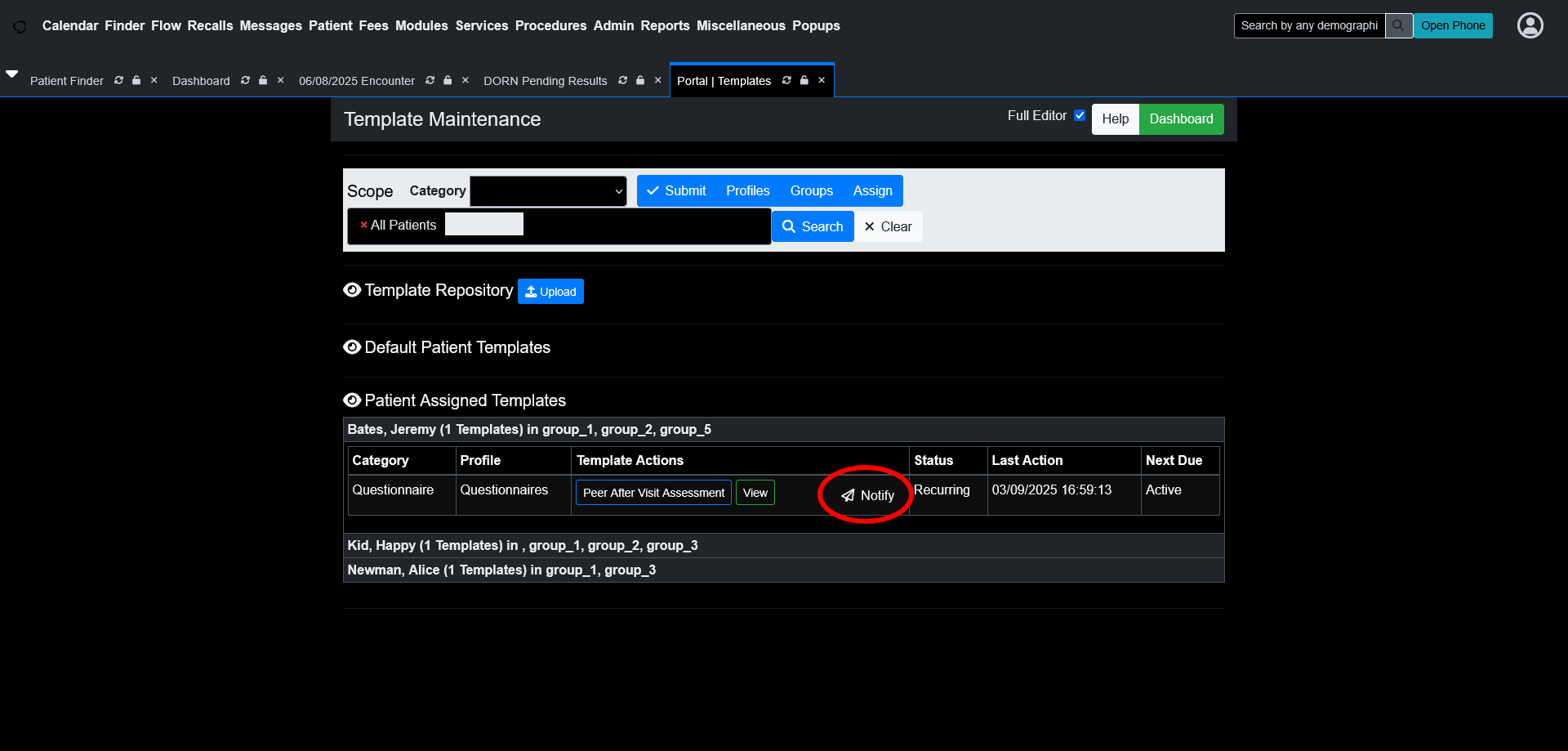1568x751 pixels.
Task: Open the Miscellaneous menu
Action: pos(741,25)
